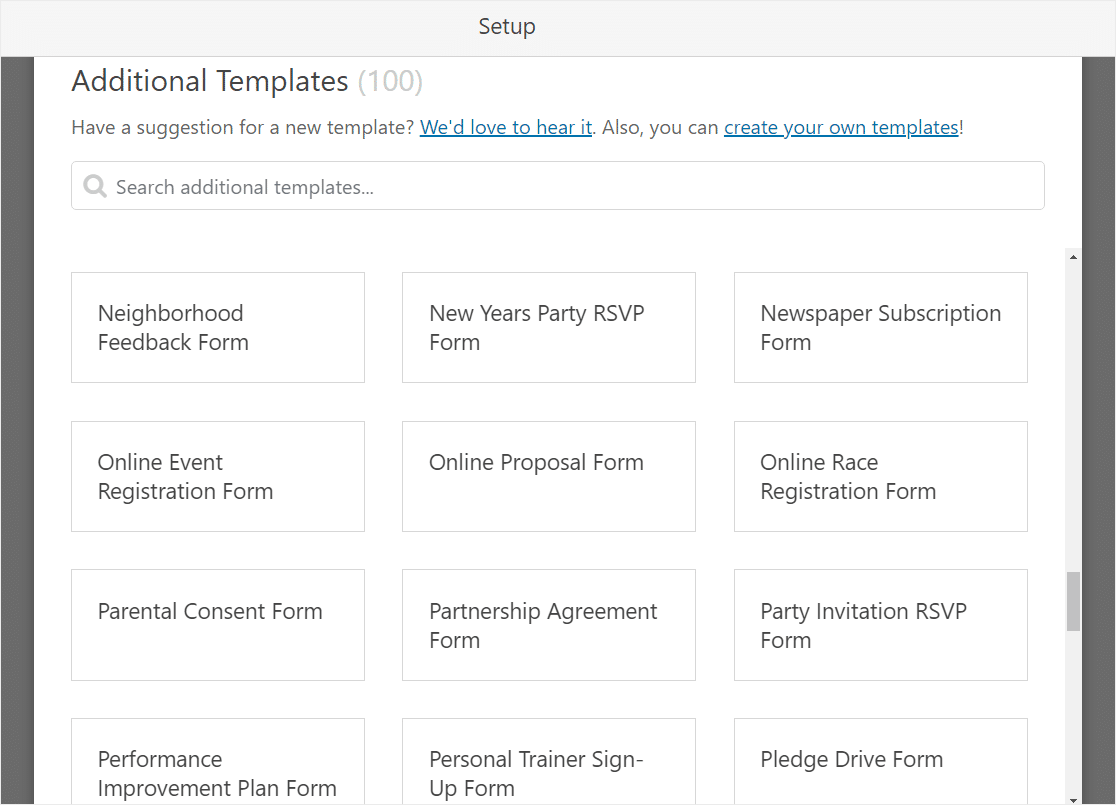1116x805 pixels.
Task: Open the Parental Consent Form template
Action: point(218,625)
